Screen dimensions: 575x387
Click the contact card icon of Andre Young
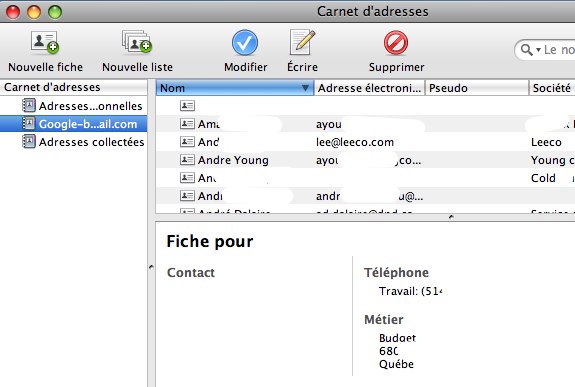click(x=187, y=160)
